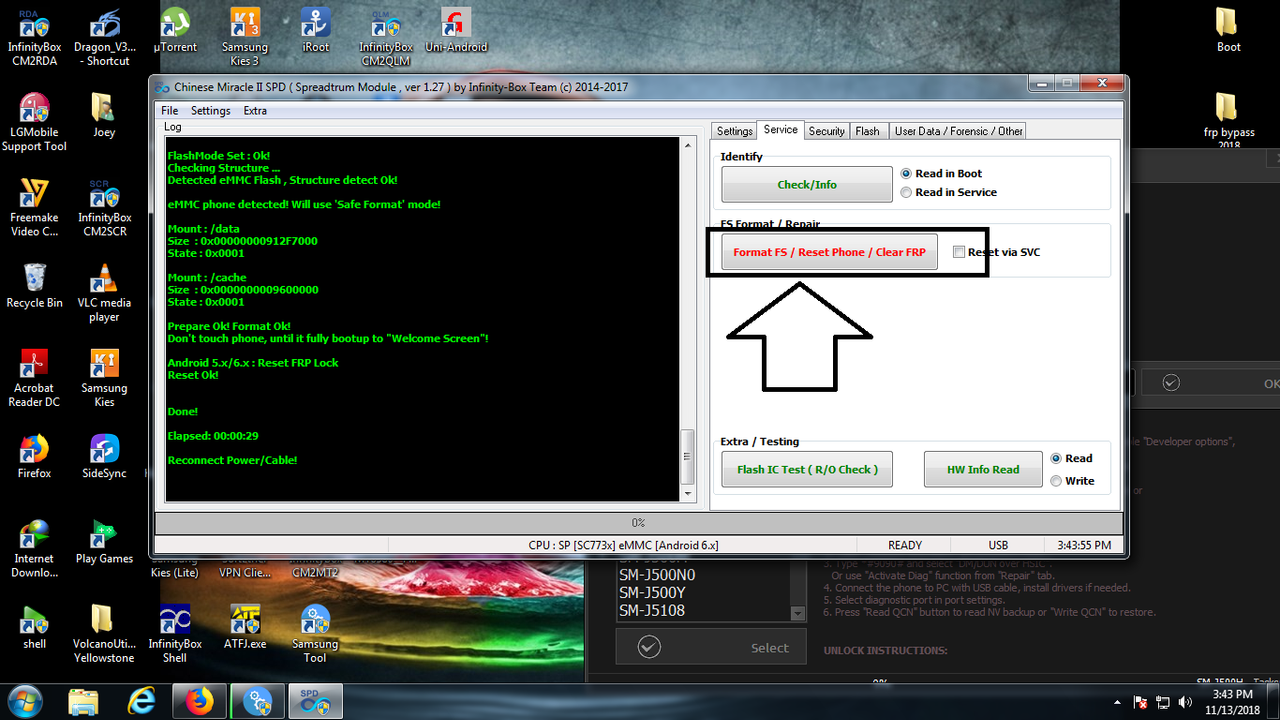The image size is (1280, 720).
Task: Open Internet Explorer from taskbar
Action: tap(141, 701)
